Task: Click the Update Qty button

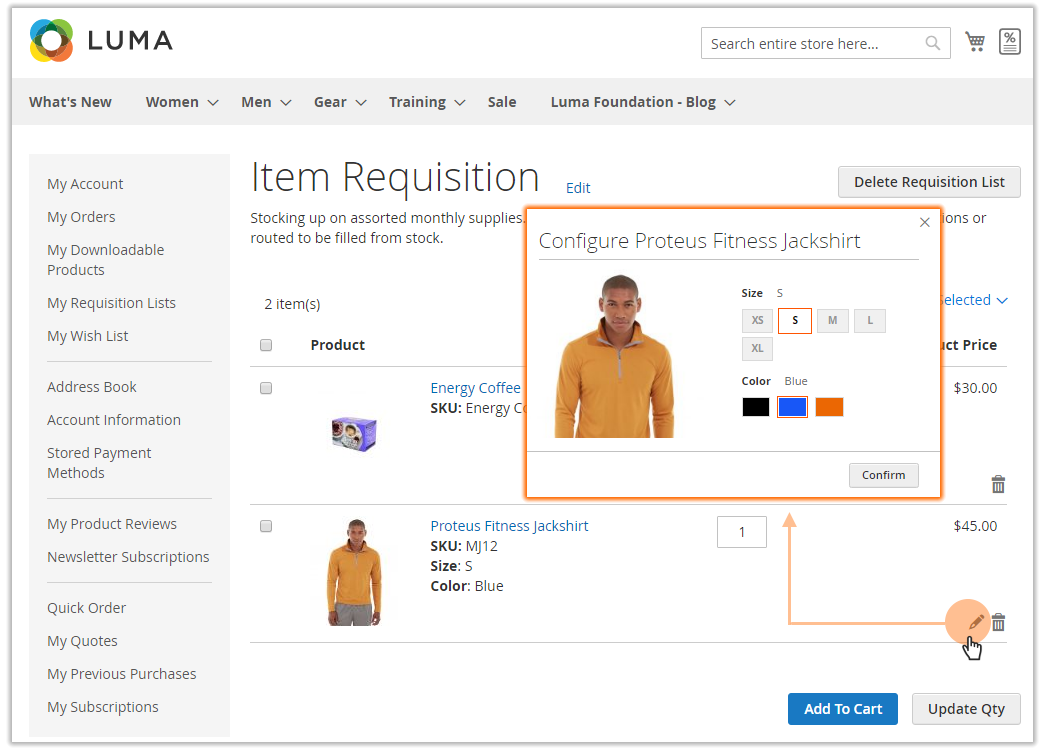Action: [966, 709]
